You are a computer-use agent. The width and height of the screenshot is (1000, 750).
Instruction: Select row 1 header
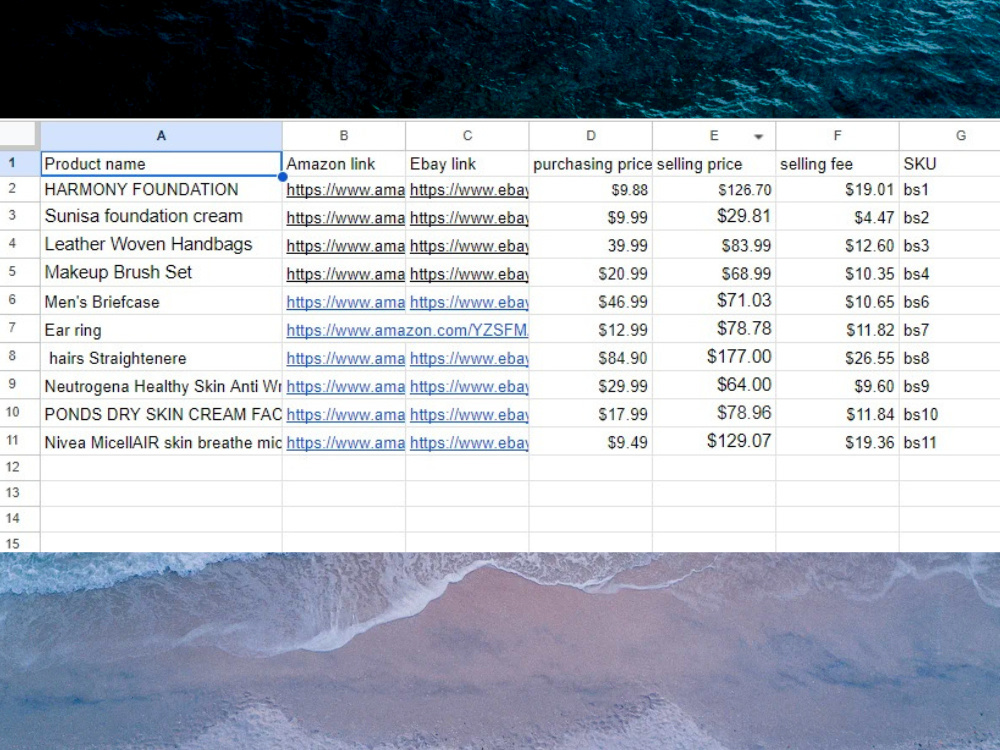click(20, 163)
